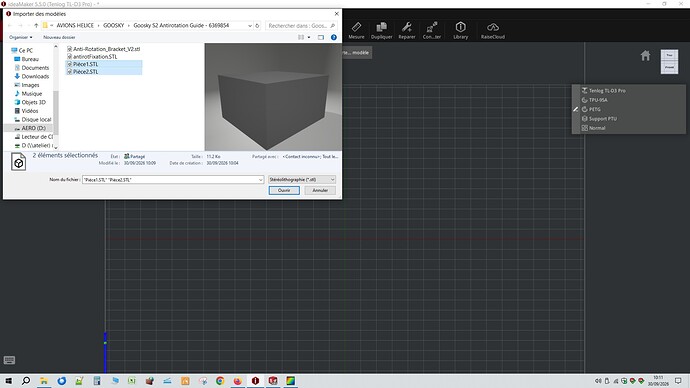Open the Organiser dropdown menu
Viewport: 690px width, 388px height.
pyautogui.click(x=21, y=37)
